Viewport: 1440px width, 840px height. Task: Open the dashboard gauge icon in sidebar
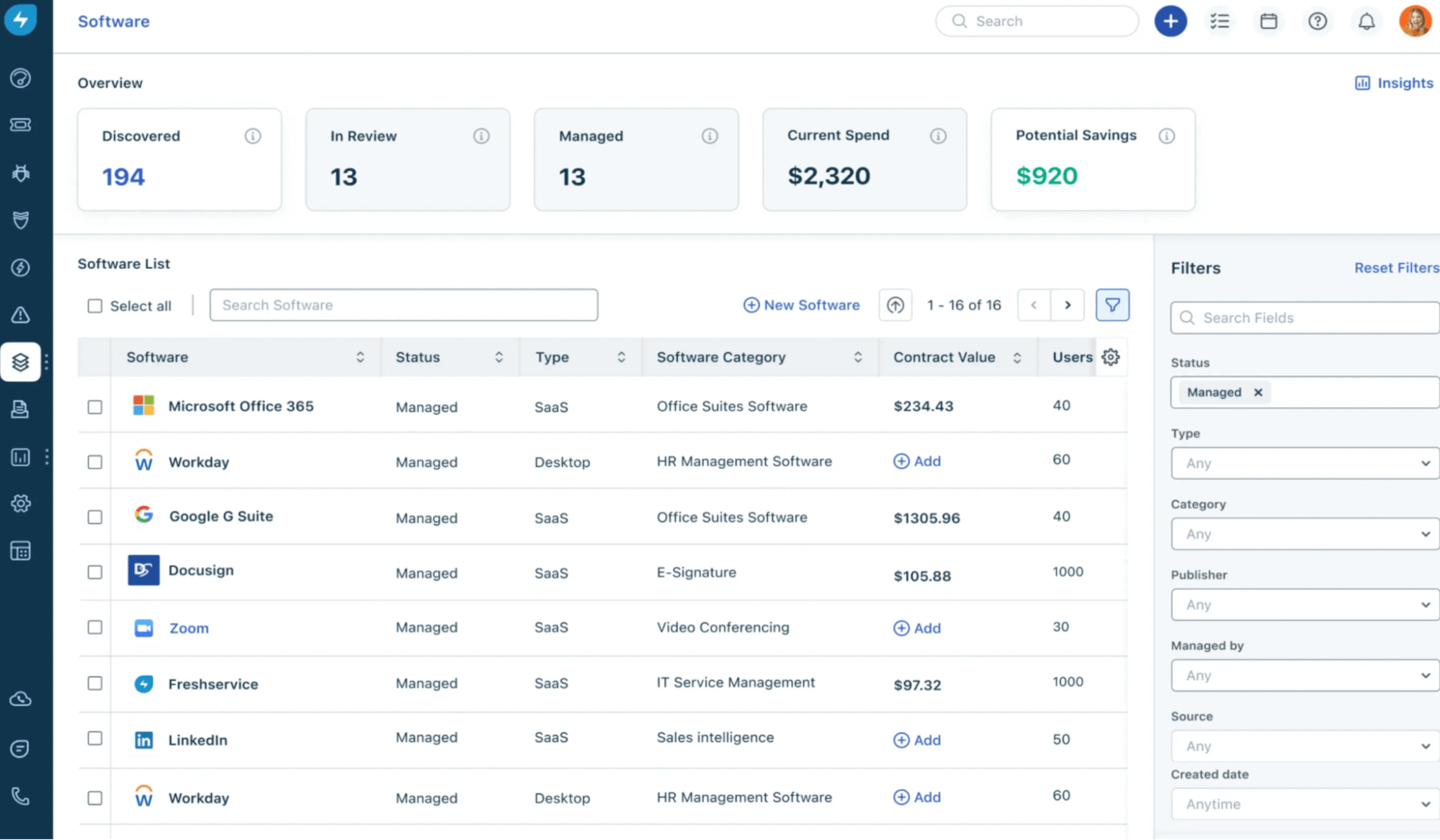point(20,78)
